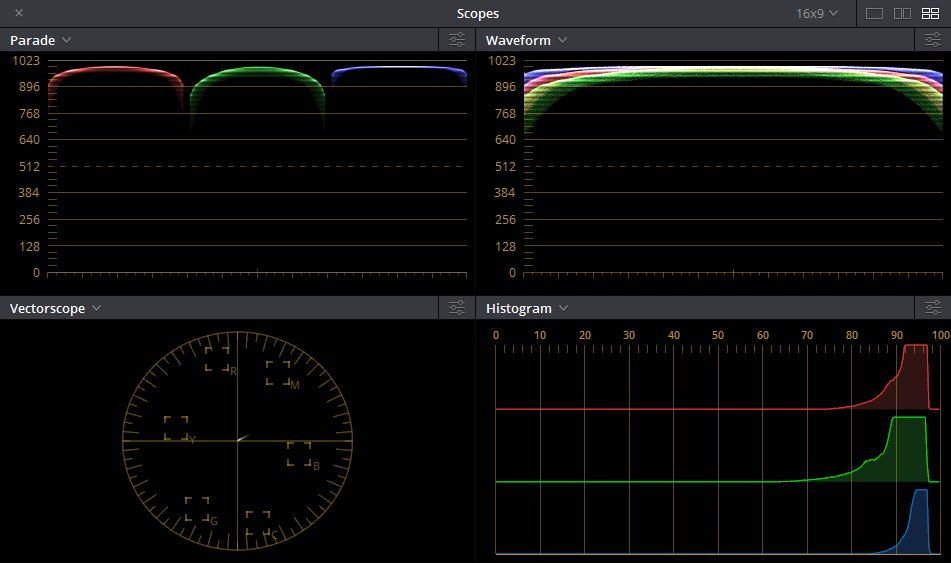The width and height of the screenshot is (951, 563).
Task: Switch to two-scope layout
Action: [x=902, y=13]
